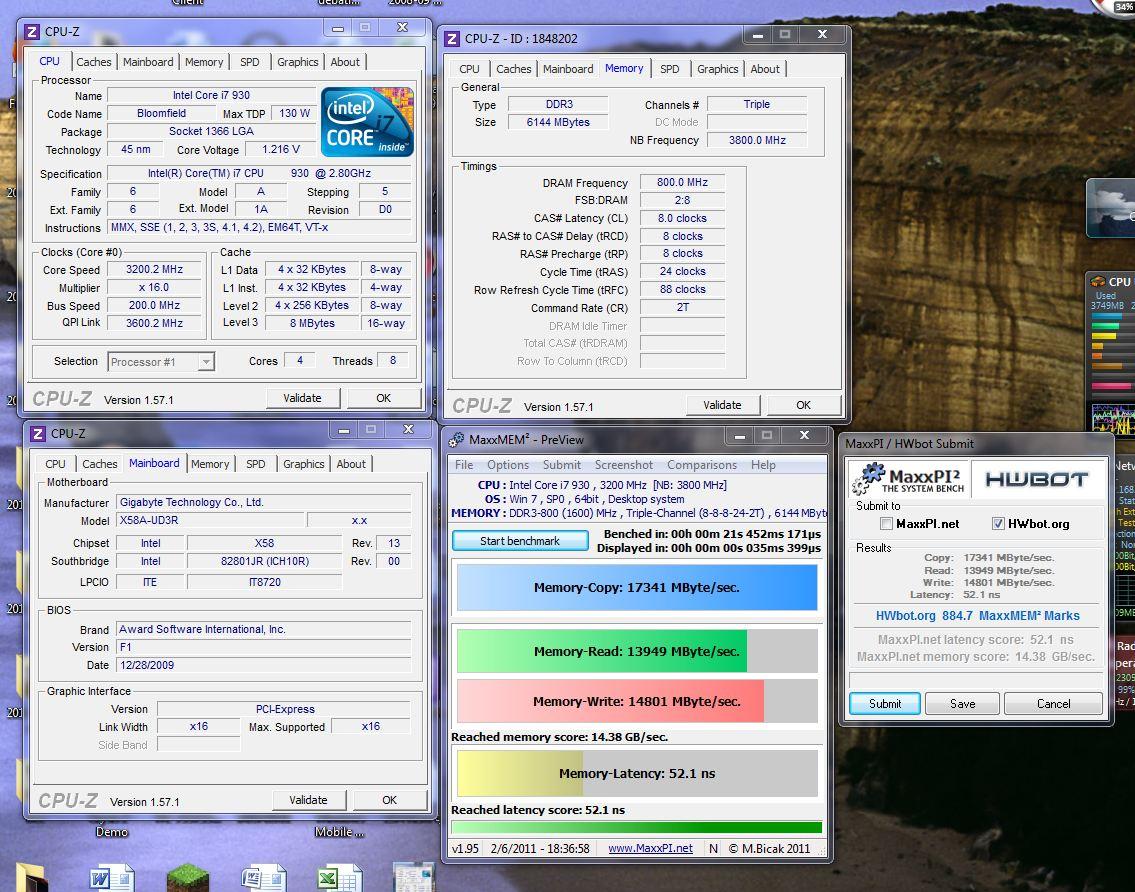Open the Options menu in MaxxMEM²
The image size is (1135, 892).
pos(507,465)
